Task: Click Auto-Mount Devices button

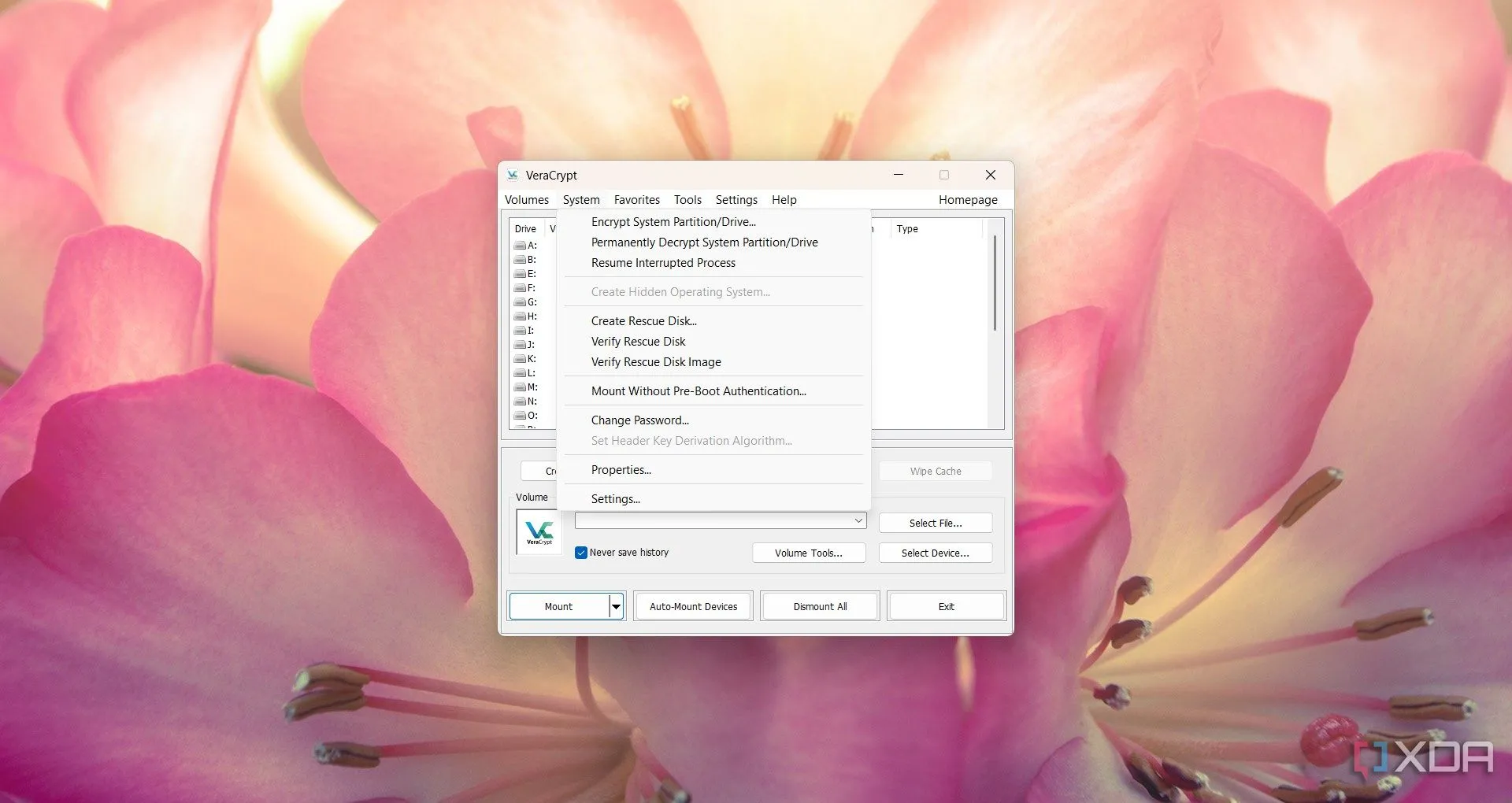Action: pos(694,606)
